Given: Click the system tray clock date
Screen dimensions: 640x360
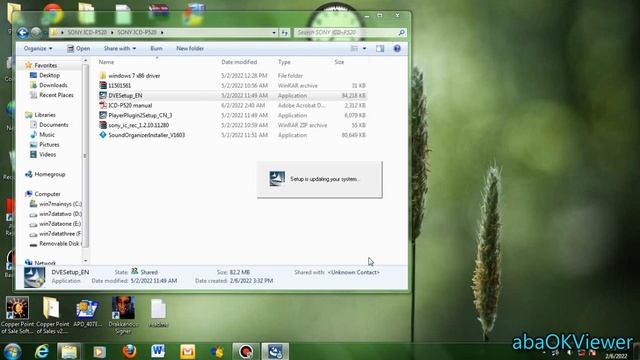Looking at the screenshot, I should [616, 356].
